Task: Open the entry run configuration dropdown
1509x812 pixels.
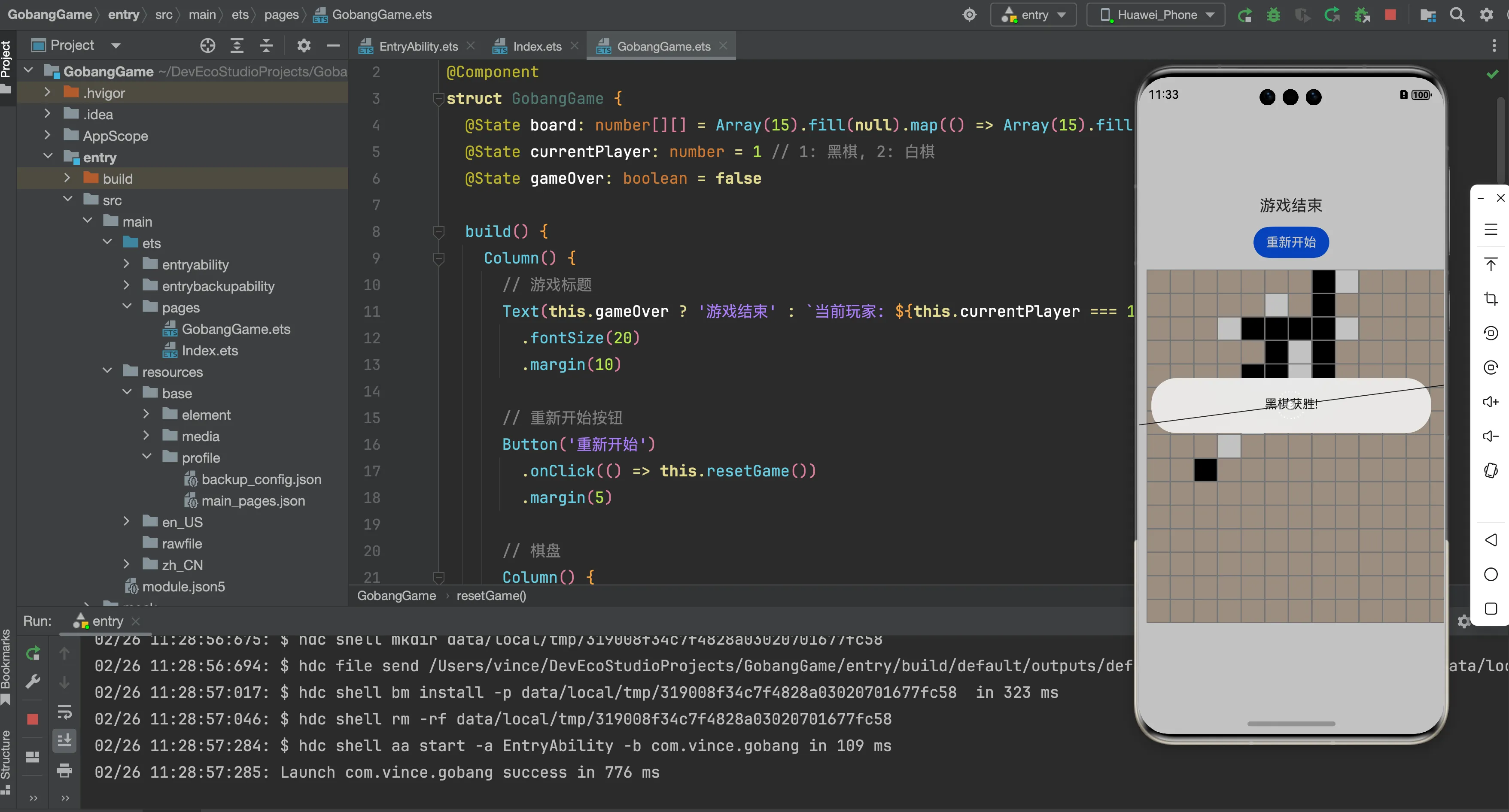Action: [x=1033, y=15]
